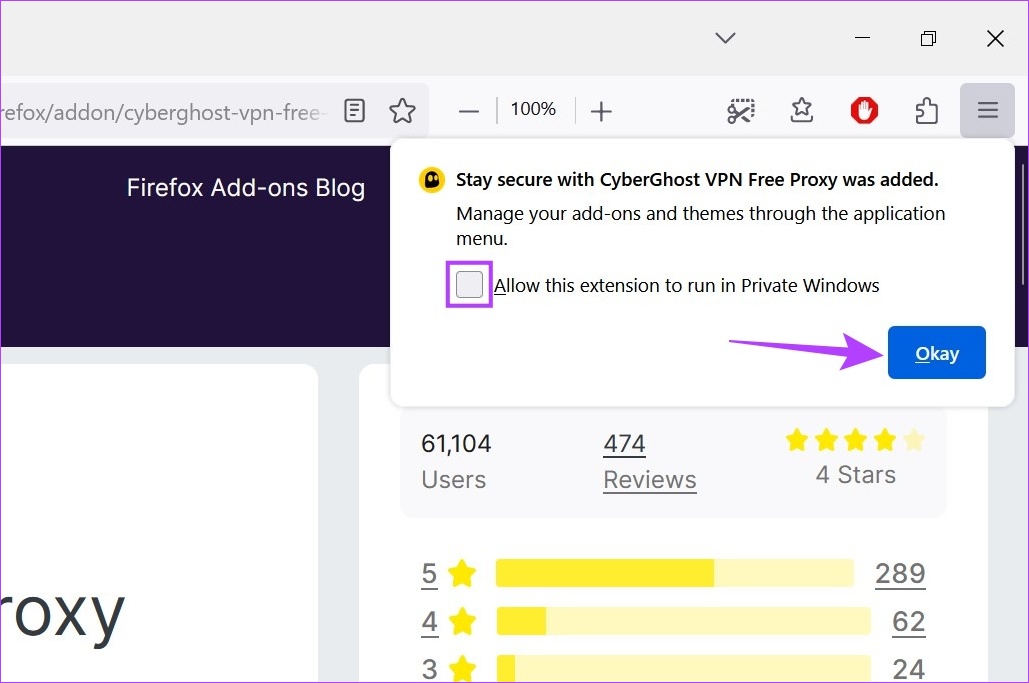This screenshot has width=1029, height=683.
Task: Visit the Firefox Add-ons Blog
Action: pos(245,187)
